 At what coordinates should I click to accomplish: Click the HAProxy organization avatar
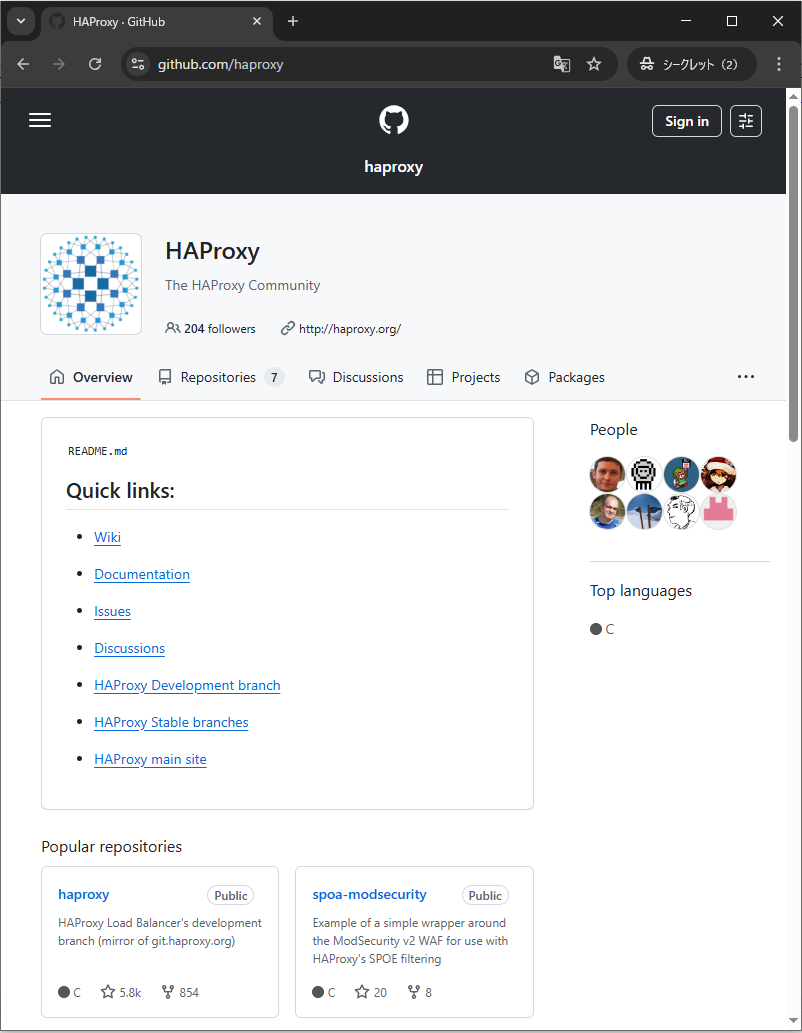pyautogui.click(x=91, y=284)
